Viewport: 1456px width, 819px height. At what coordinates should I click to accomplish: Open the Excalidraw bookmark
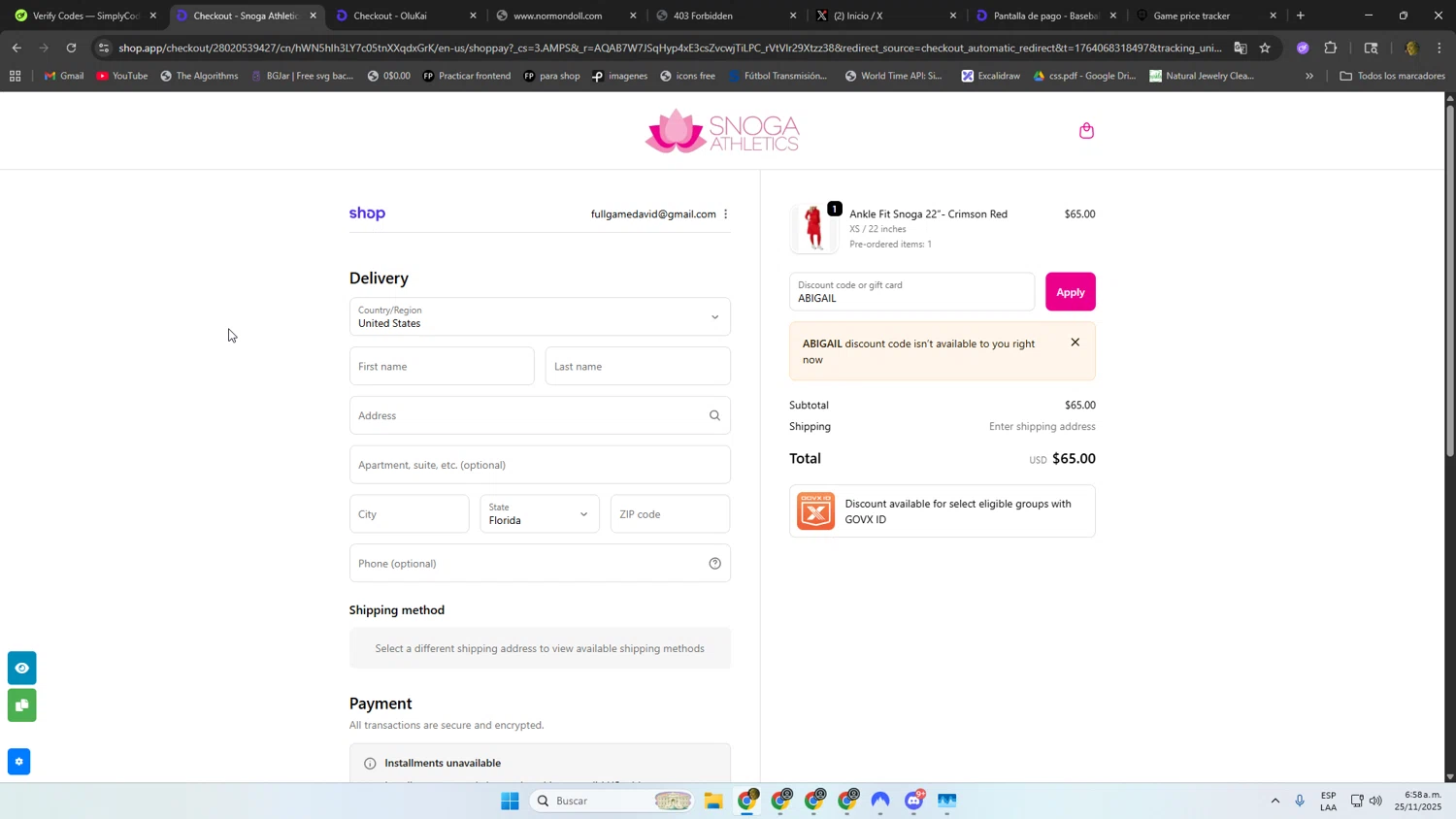(990, 76)
